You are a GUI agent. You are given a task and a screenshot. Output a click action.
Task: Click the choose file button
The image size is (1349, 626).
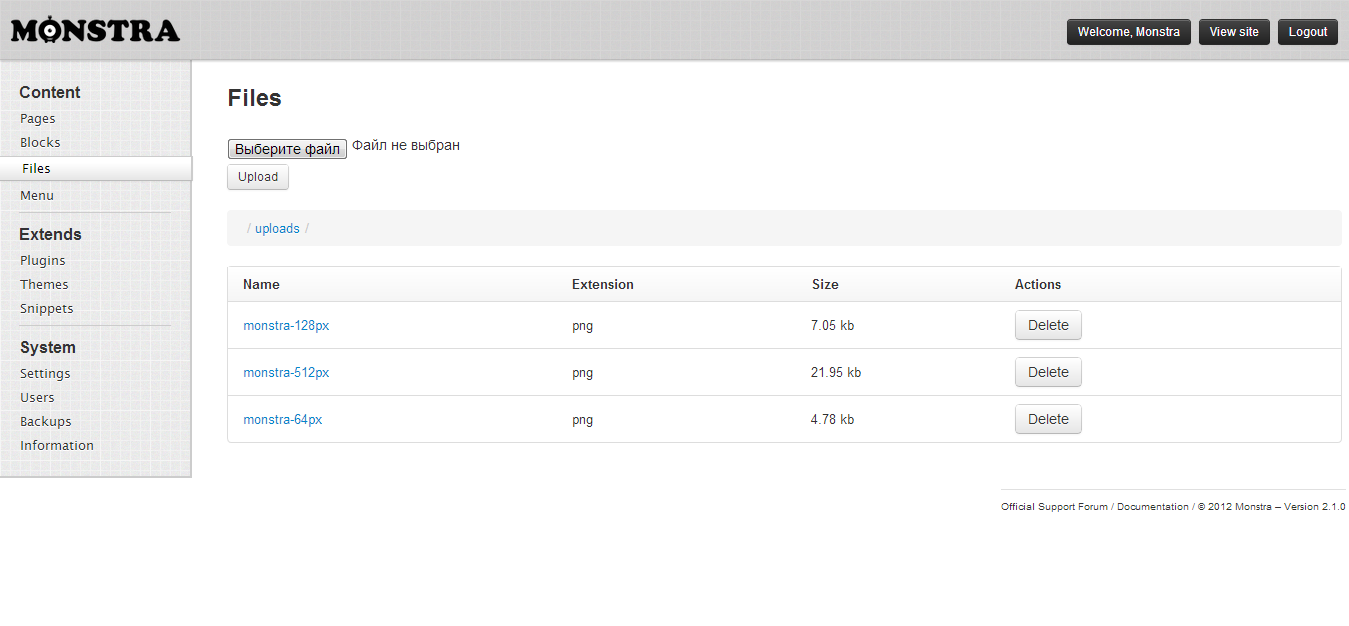[287, 149]
